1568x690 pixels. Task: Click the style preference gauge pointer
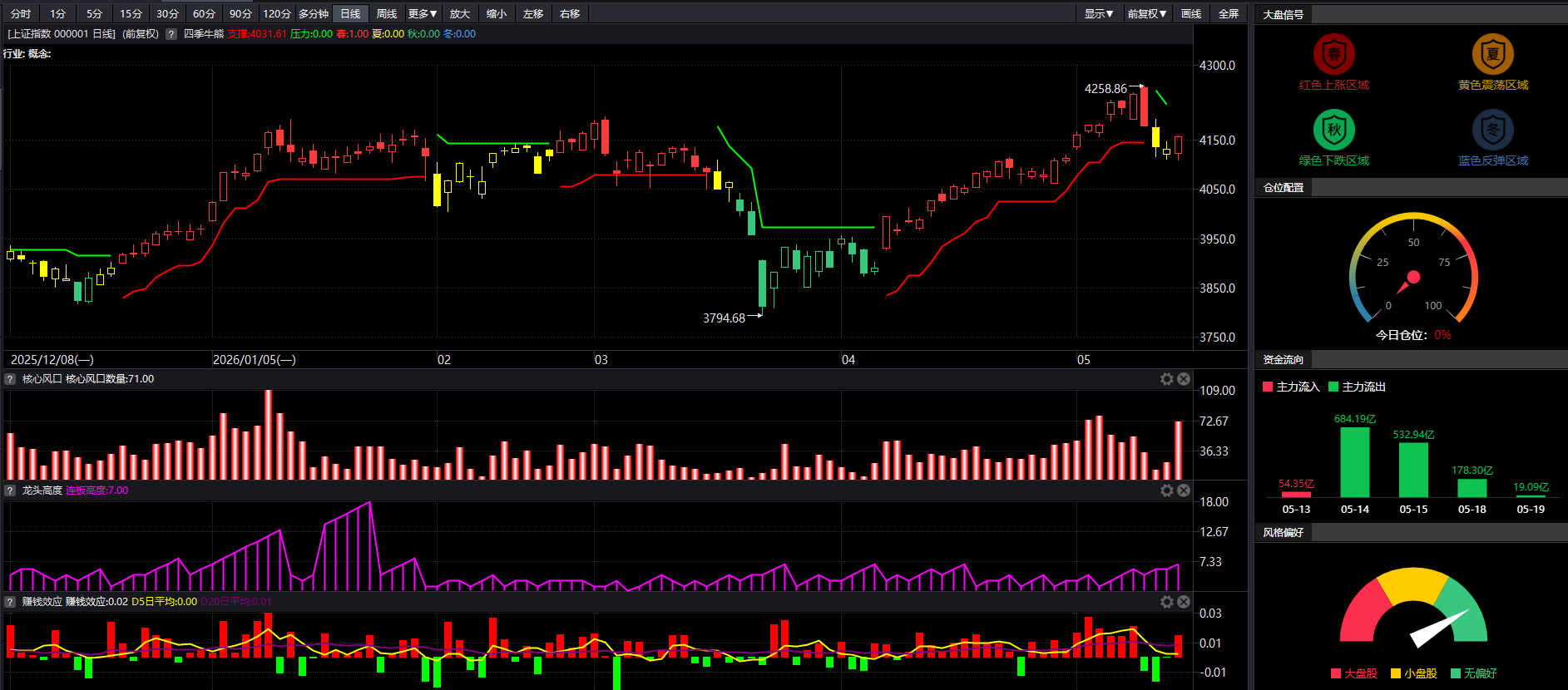(x=1439, y=628)
